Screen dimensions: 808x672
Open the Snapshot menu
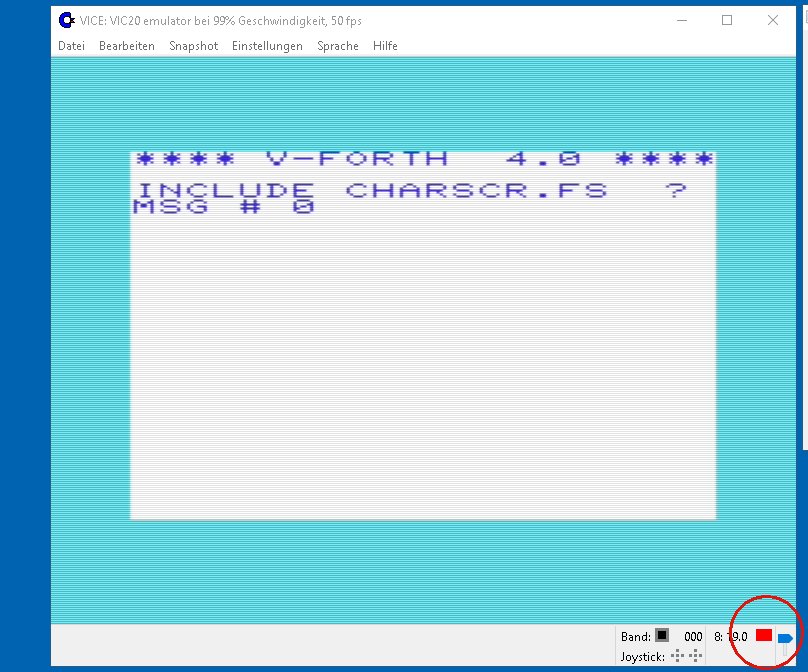click(194, 46)
